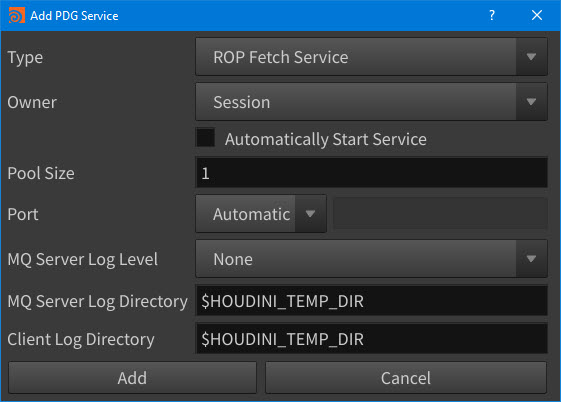Click the Pool Size input field

pyautogui.click(x=371, y=173)
